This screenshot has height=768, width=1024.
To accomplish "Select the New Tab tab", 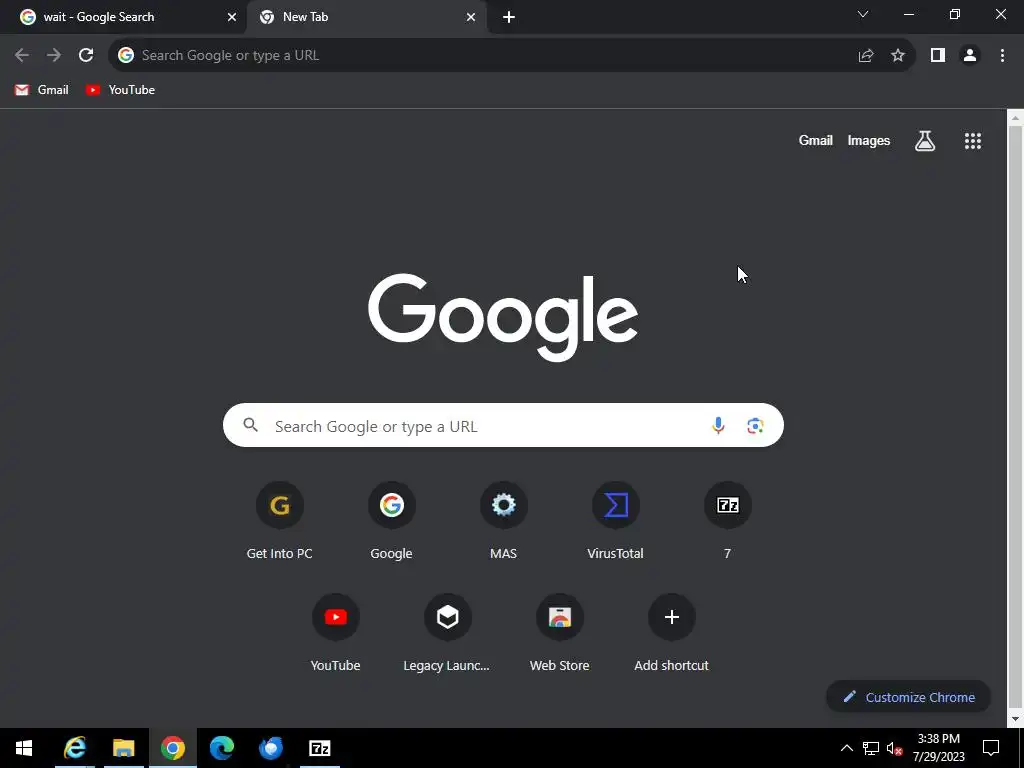I will coord(366,17).
